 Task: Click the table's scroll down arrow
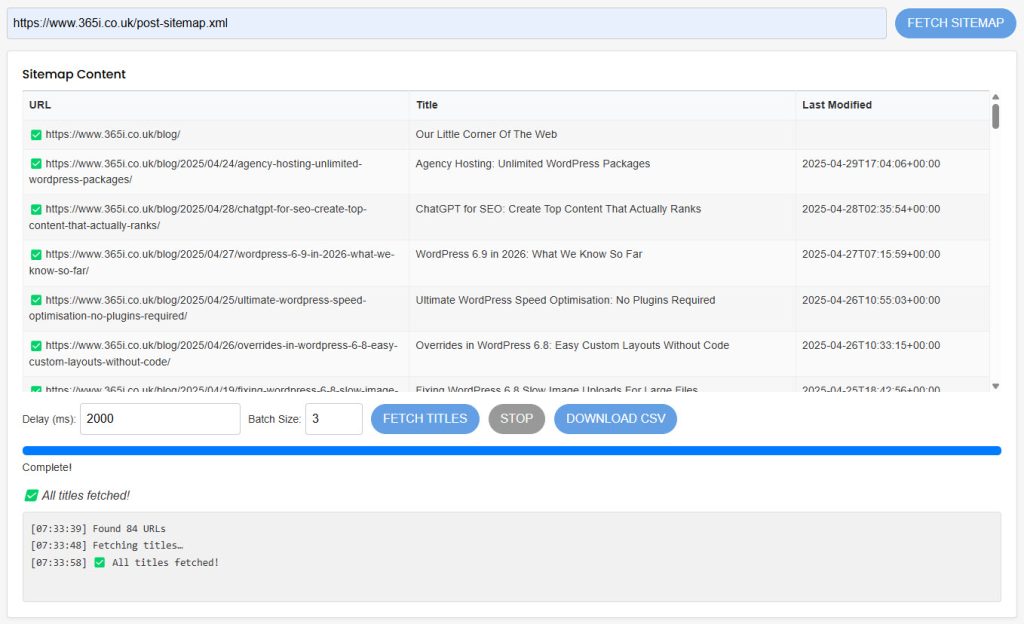point(995,386)
